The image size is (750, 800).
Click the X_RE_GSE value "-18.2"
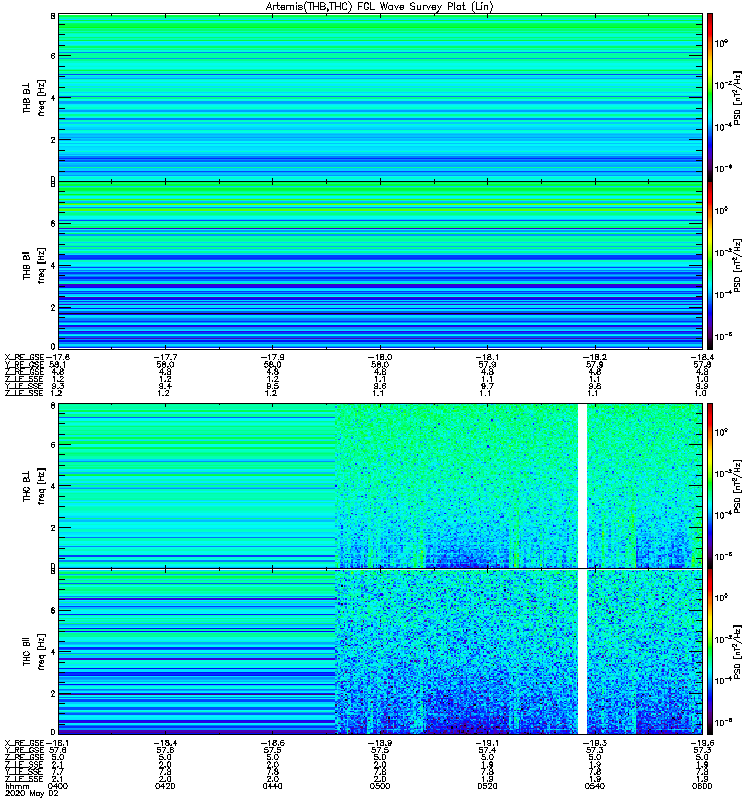(x=595, y=357)
